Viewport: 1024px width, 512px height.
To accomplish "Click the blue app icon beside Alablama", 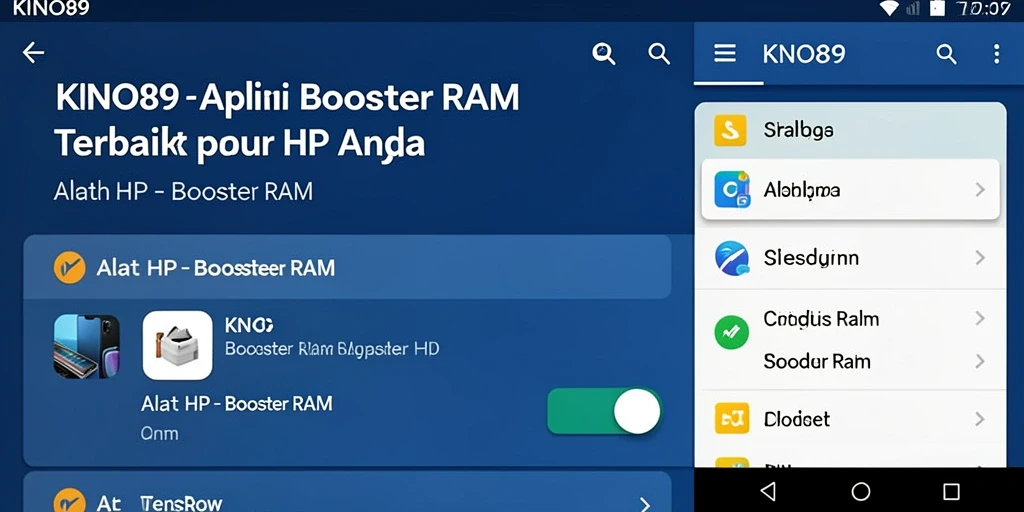I will pos(731,189).
